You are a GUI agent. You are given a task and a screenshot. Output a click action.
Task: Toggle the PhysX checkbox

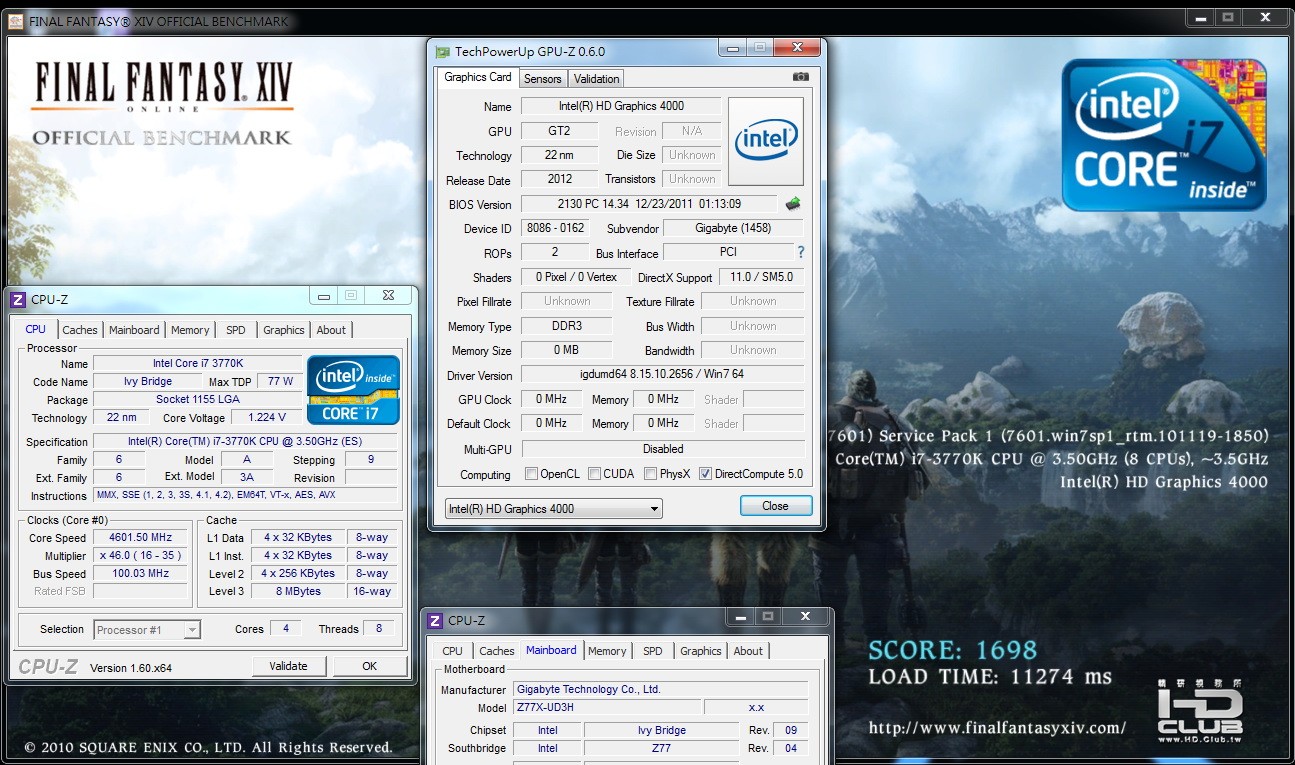pyautogui.click(x=650, y=474)
